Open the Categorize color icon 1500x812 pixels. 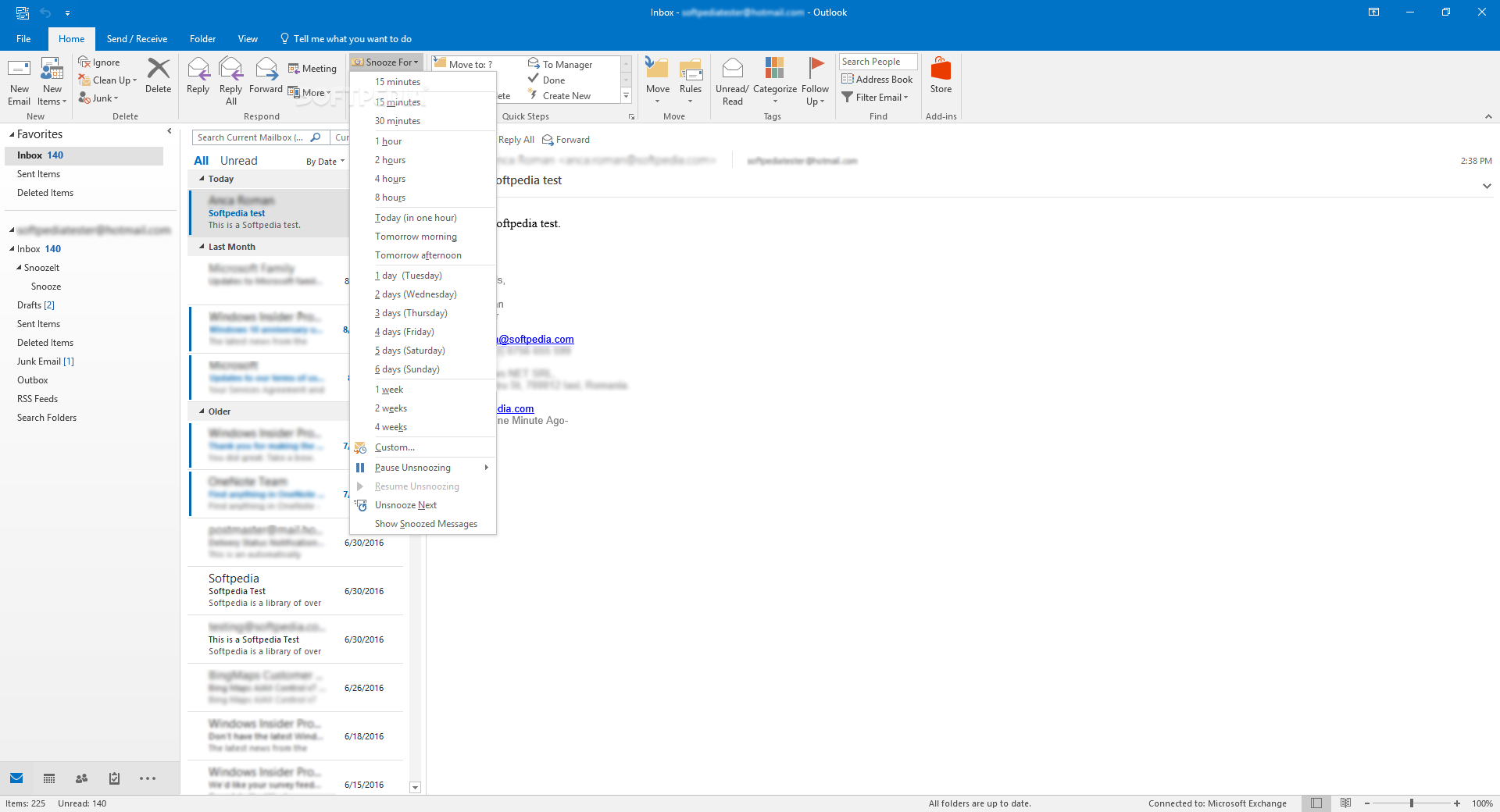tap(774, 68)
